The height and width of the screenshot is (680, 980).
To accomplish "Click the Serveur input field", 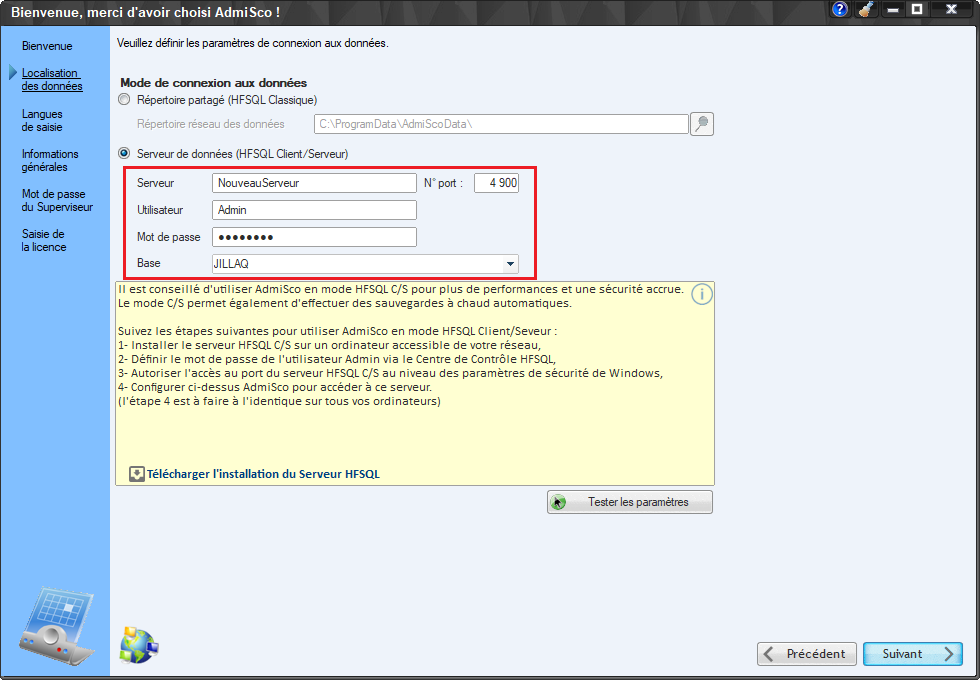I will [x=314, y=183].
